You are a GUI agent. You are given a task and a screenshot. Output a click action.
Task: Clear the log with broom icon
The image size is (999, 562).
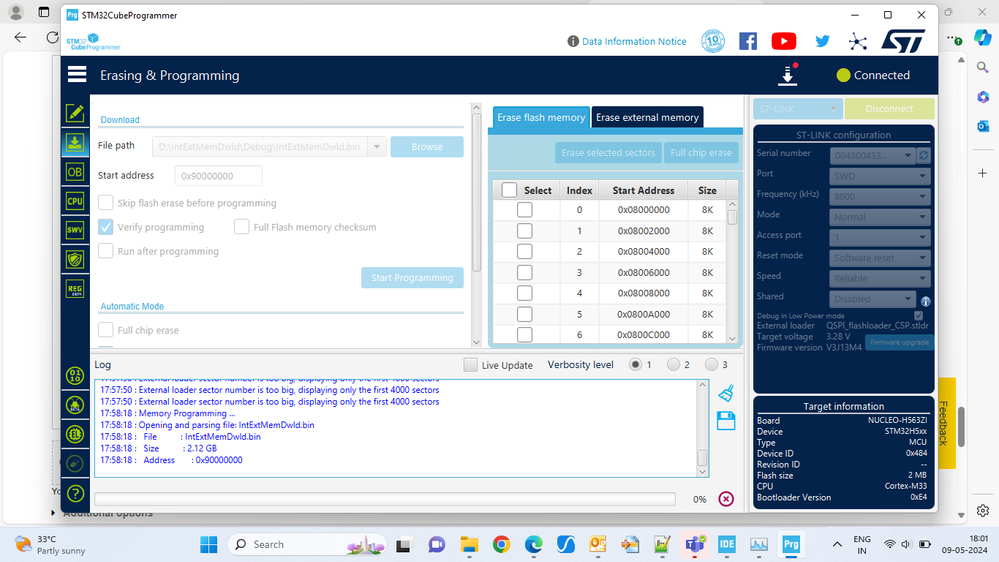pyautogui.click(x=726, y=393)
